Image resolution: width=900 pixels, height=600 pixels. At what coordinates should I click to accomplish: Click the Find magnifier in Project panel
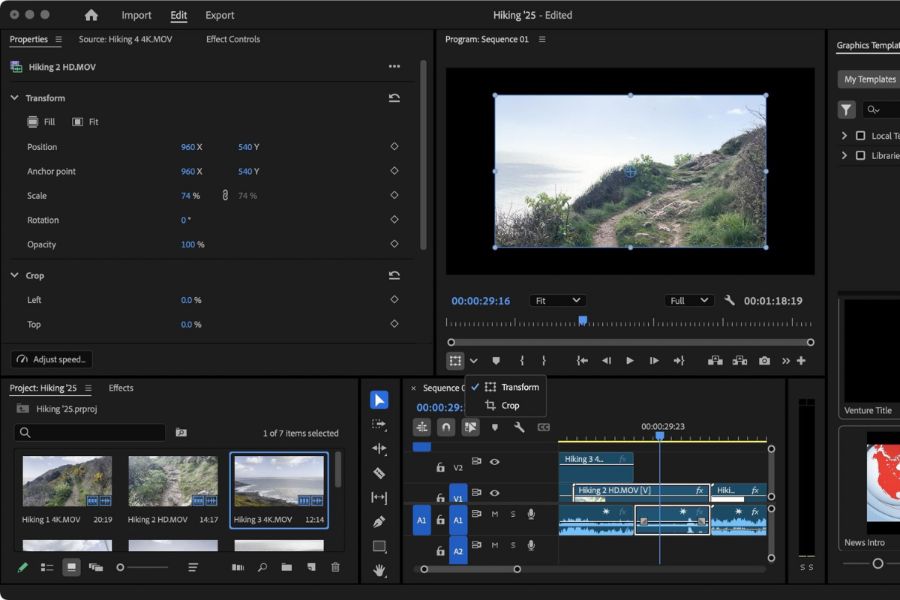[x=262, y=567]
